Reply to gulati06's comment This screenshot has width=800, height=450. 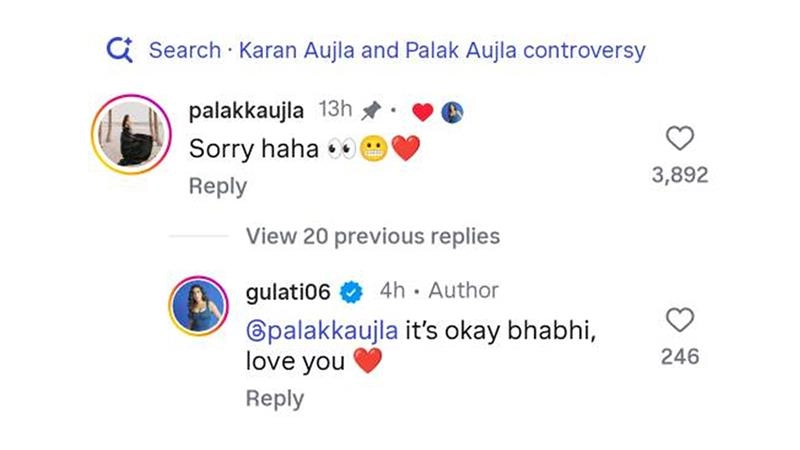[x=274, y=398]
